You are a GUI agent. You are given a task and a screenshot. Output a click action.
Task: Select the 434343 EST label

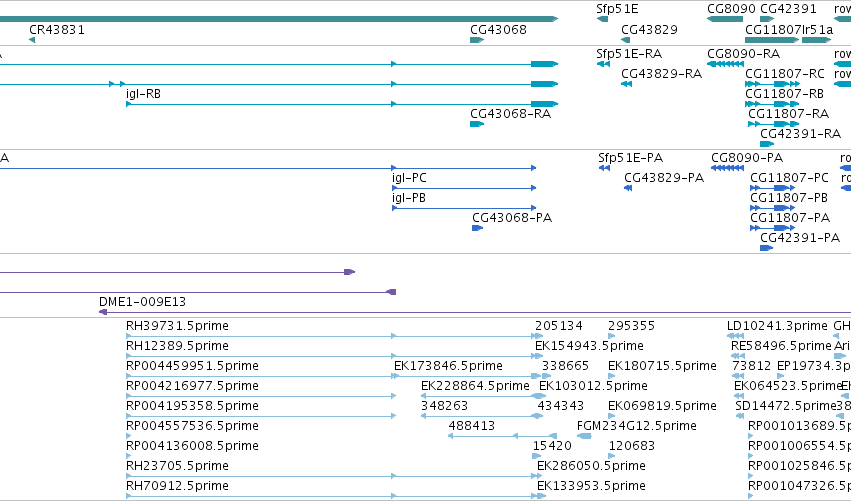click(x=561, y=406)
